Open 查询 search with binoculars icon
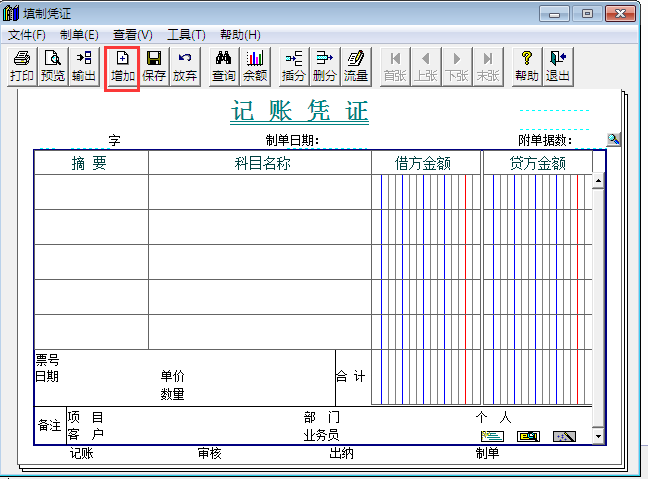 click(224, 67)
